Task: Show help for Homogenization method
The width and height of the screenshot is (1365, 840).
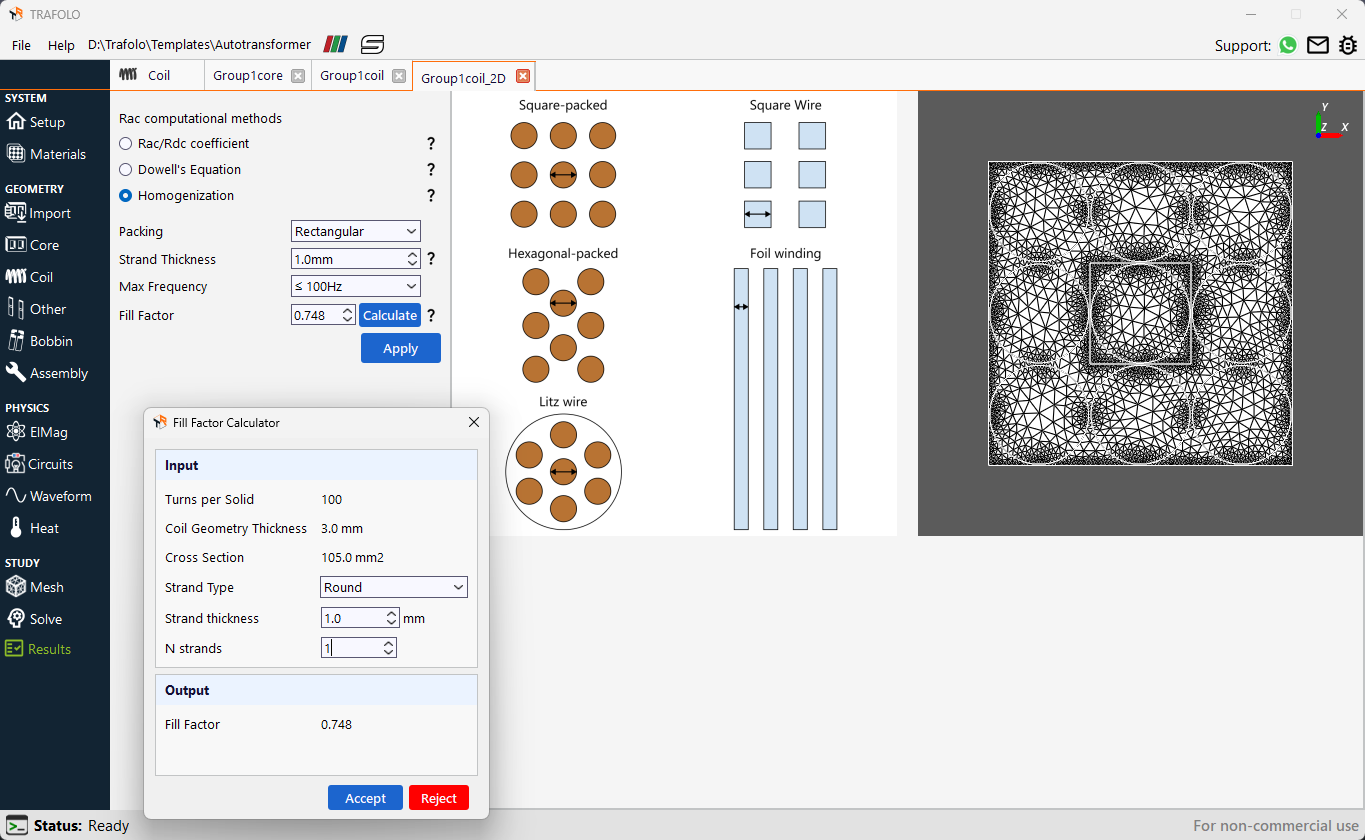Action: coord(431,196)
